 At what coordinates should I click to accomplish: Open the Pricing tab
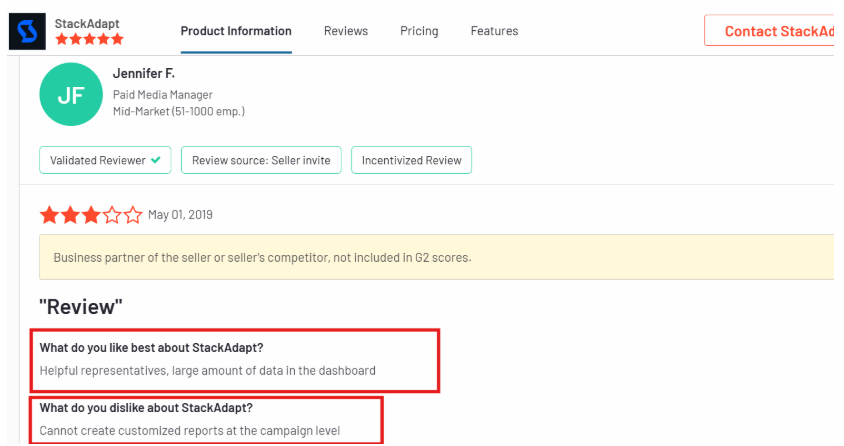pyautogui.click(x=419, y=31)
